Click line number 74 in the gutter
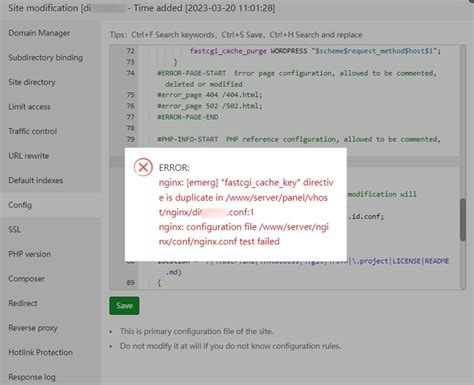This screenshot has height=385, width=474. (x=130, y=73)
